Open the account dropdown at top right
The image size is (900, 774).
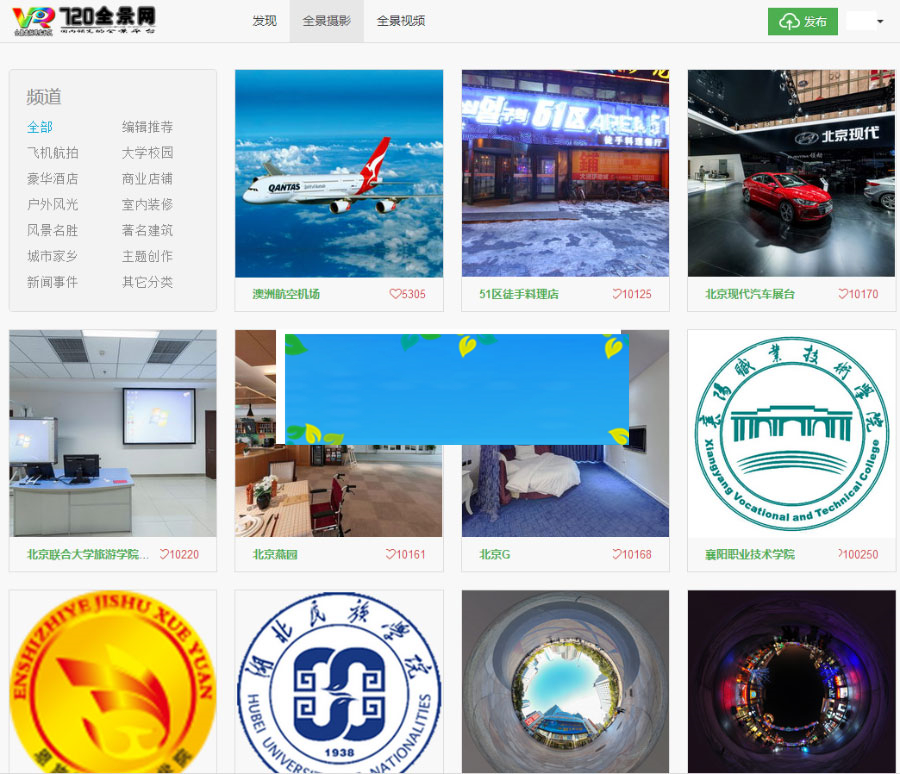[867, 20]
